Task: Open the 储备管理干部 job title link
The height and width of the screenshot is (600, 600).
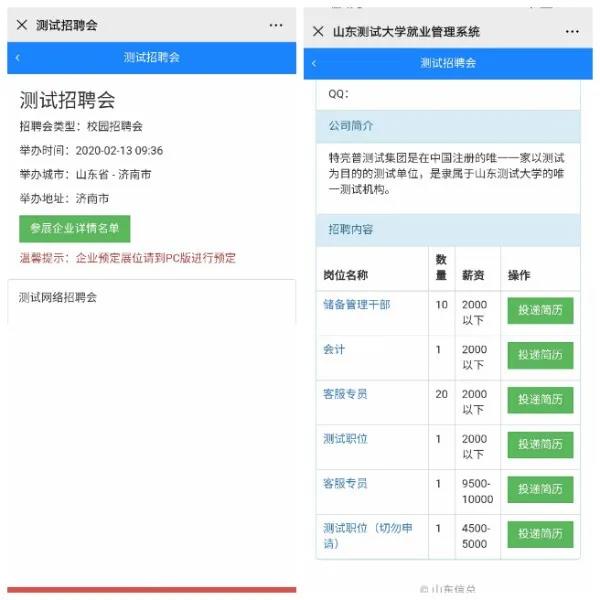Action: coord(356,305)
